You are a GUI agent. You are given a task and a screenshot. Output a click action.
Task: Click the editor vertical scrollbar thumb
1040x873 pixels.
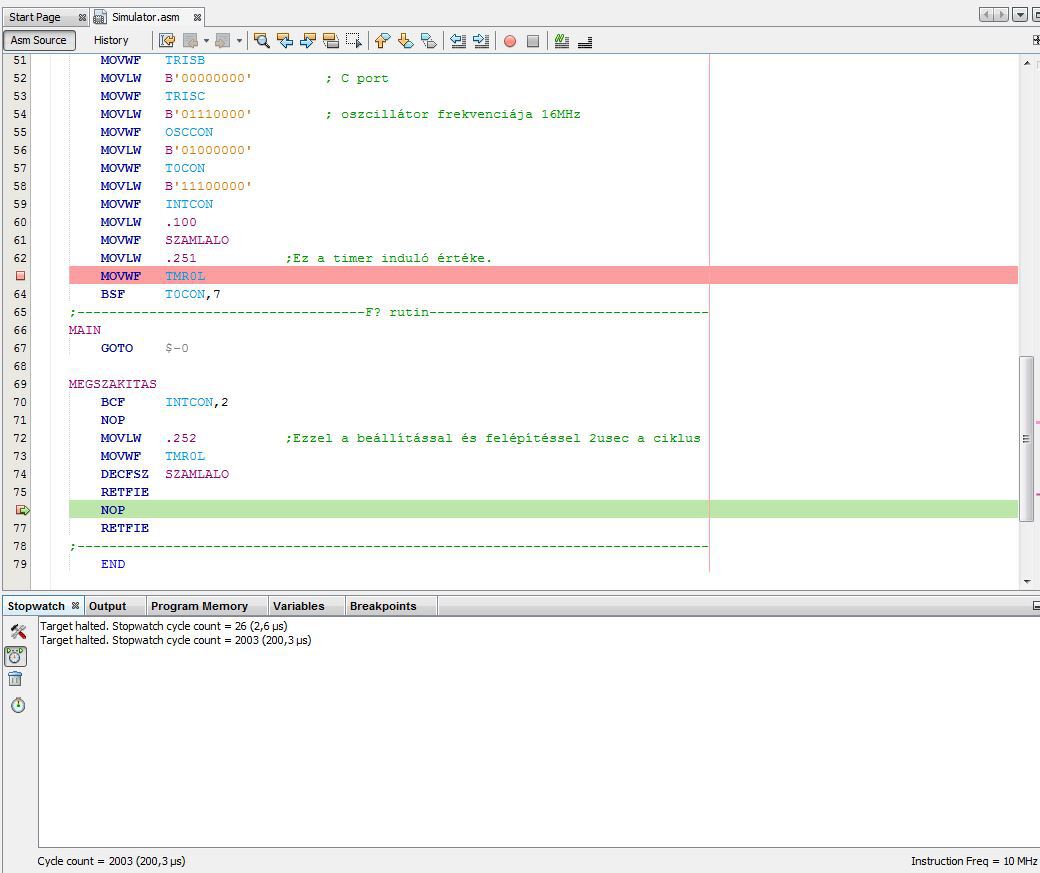1026,438
